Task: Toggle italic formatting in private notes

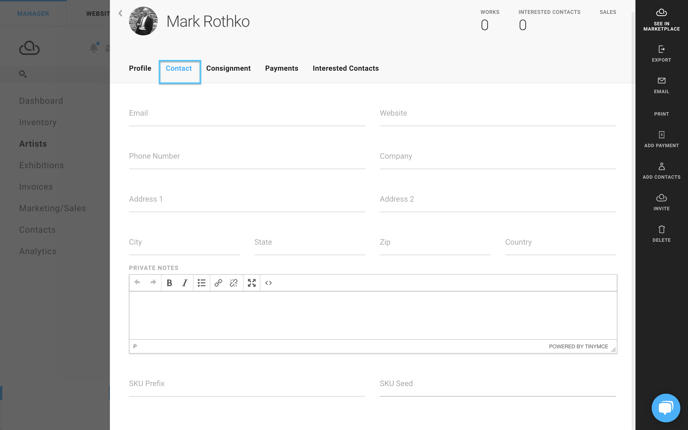Action: (185, 283)
